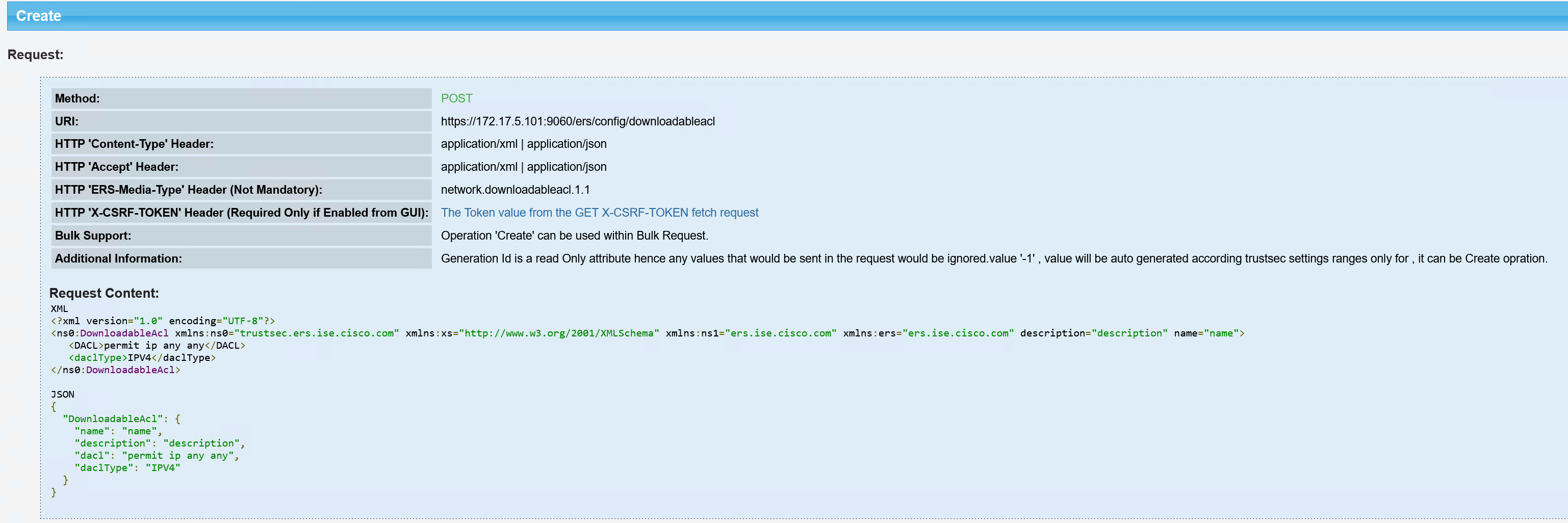The image size is (1568, 523).
Task: Click the ERS-Media-Type header label
Action: pyautogui.click(x=241, y=190)
